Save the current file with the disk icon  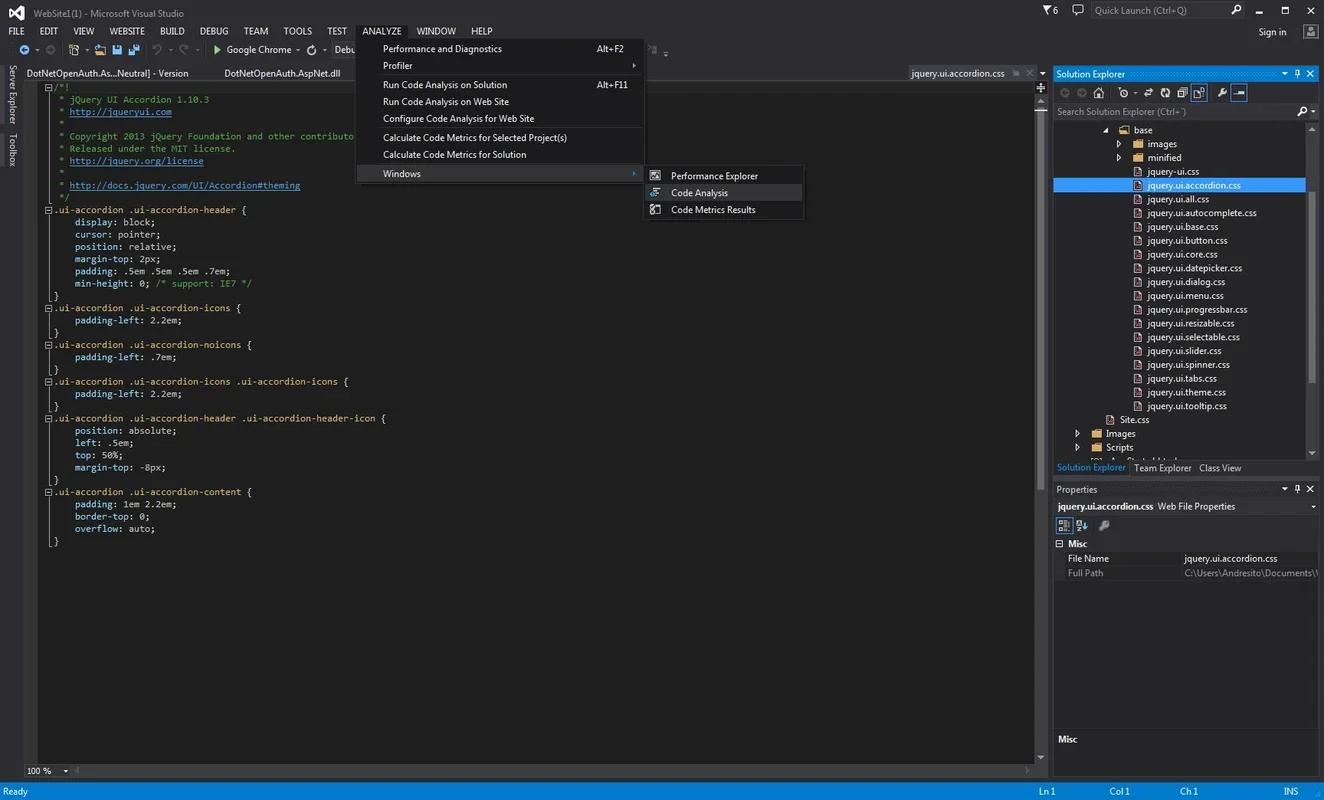tap(117, 50)
